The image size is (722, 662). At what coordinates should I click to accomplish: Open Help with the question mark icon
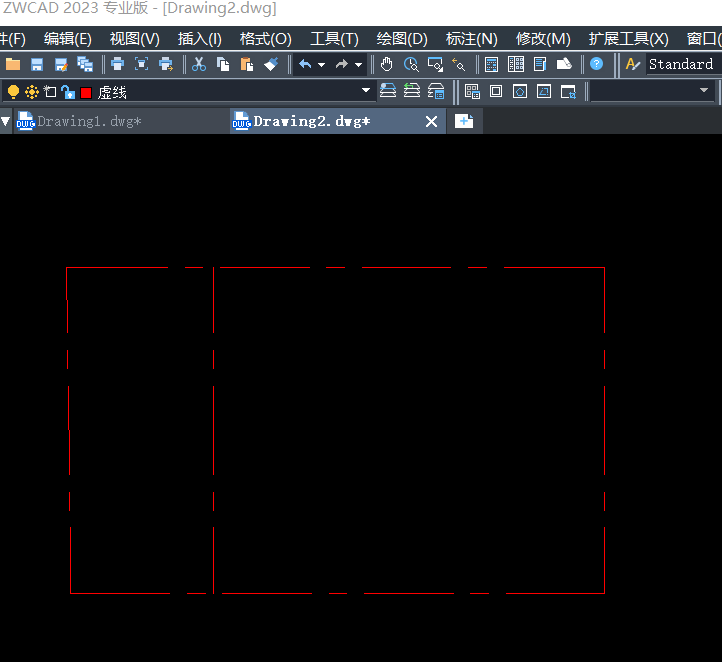tap(596, 64)
